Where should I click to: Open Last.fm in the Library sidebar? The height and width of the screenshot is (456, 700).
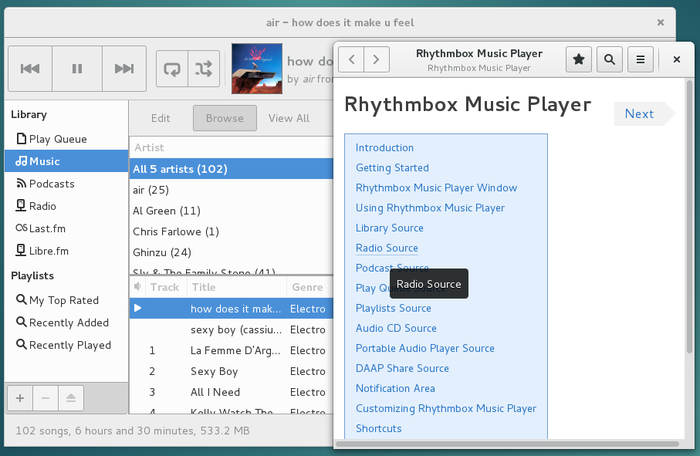click(x=66, y=228)
